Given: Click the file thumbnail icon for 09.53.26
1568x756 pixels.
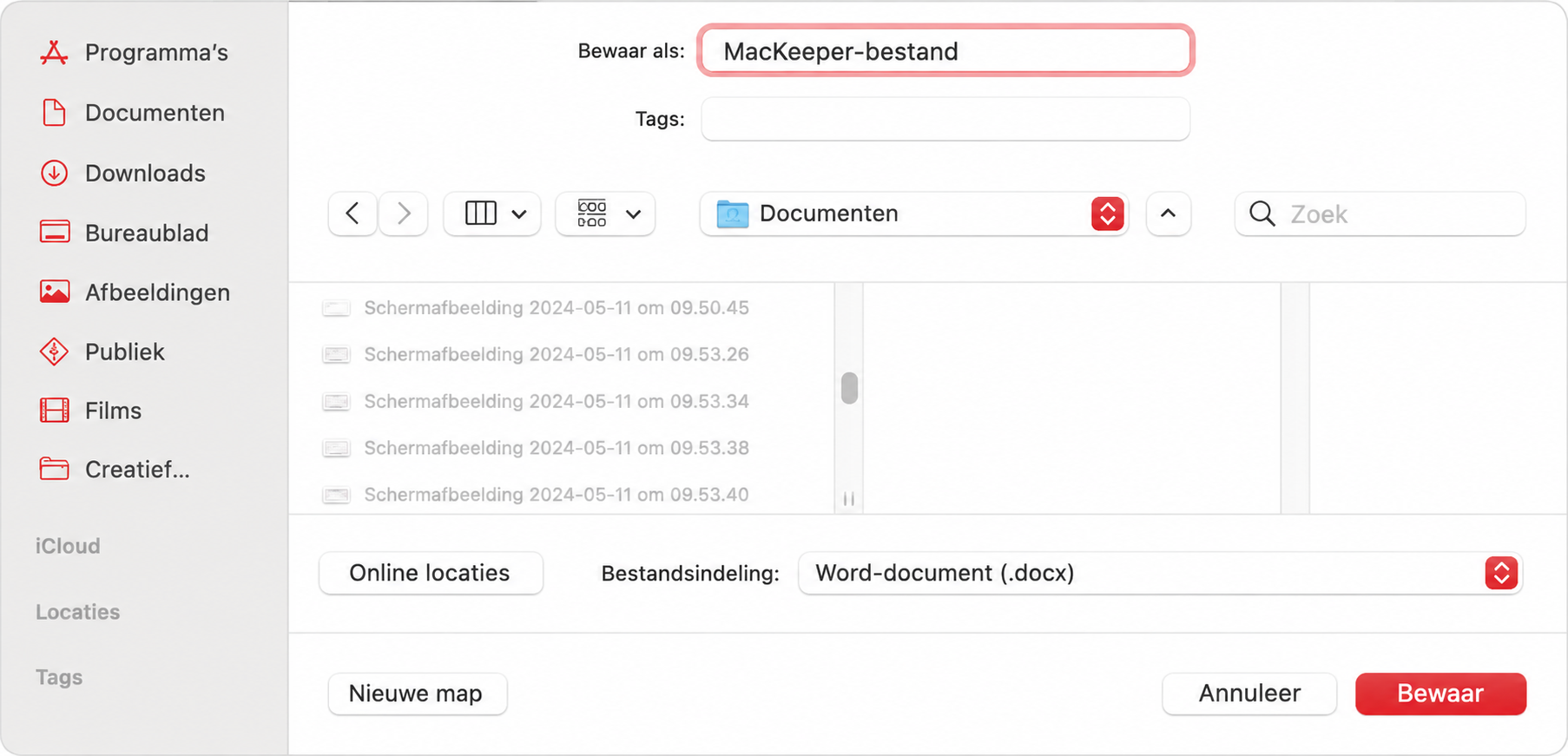Looking at the screenshot, I should click(336, 355).
